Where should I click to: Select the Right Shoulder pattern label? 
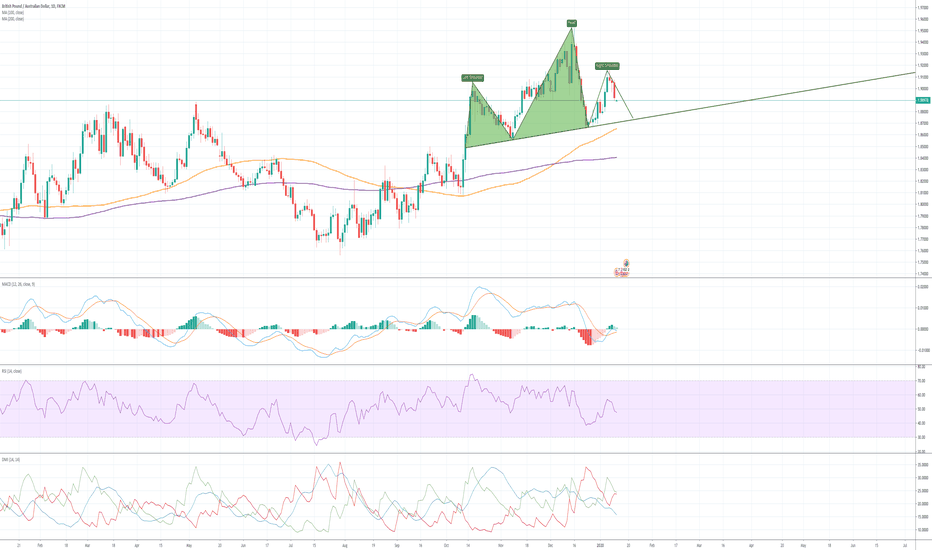[x=606, y=66]
